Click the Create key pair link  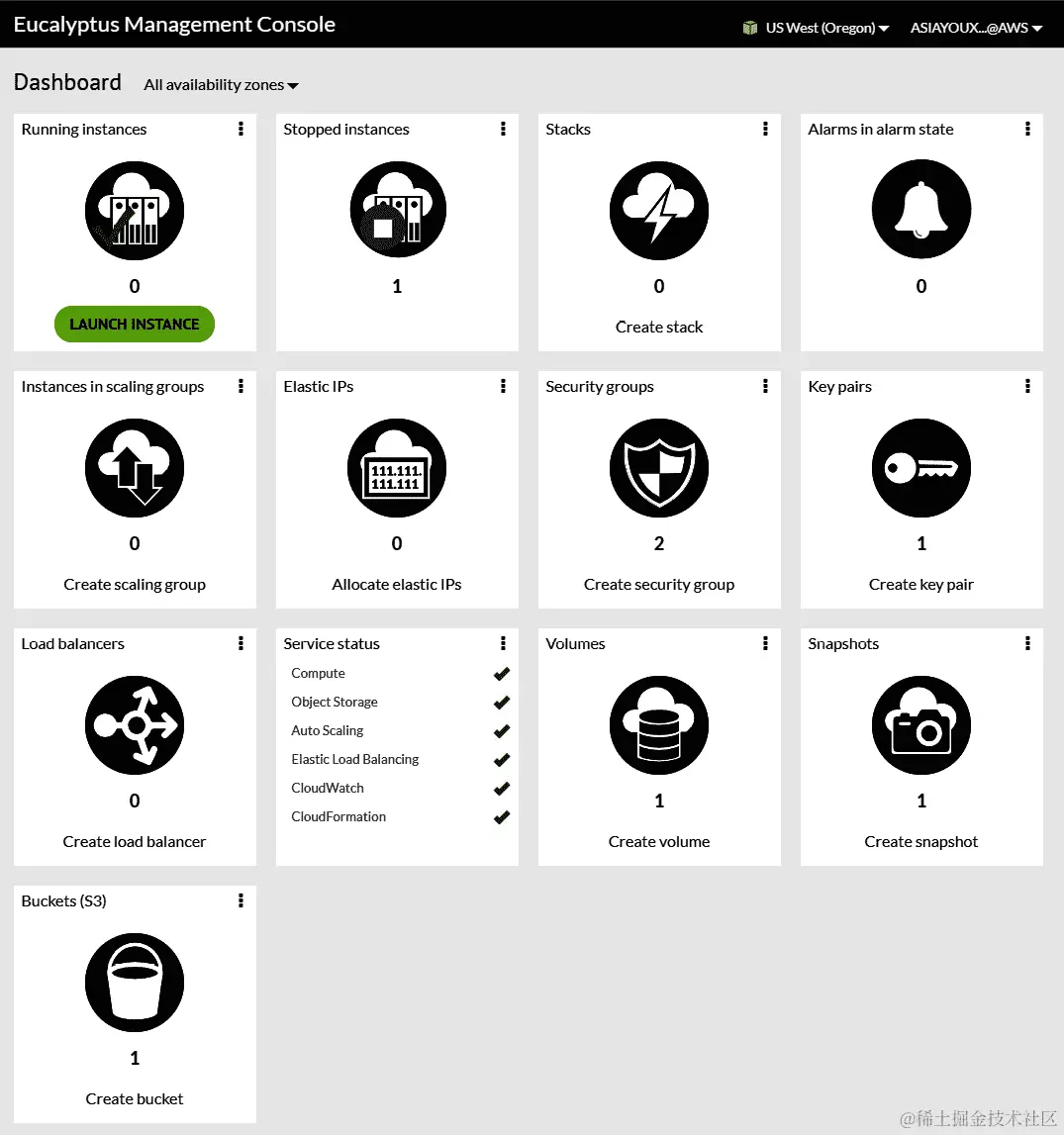click(921, 584)
